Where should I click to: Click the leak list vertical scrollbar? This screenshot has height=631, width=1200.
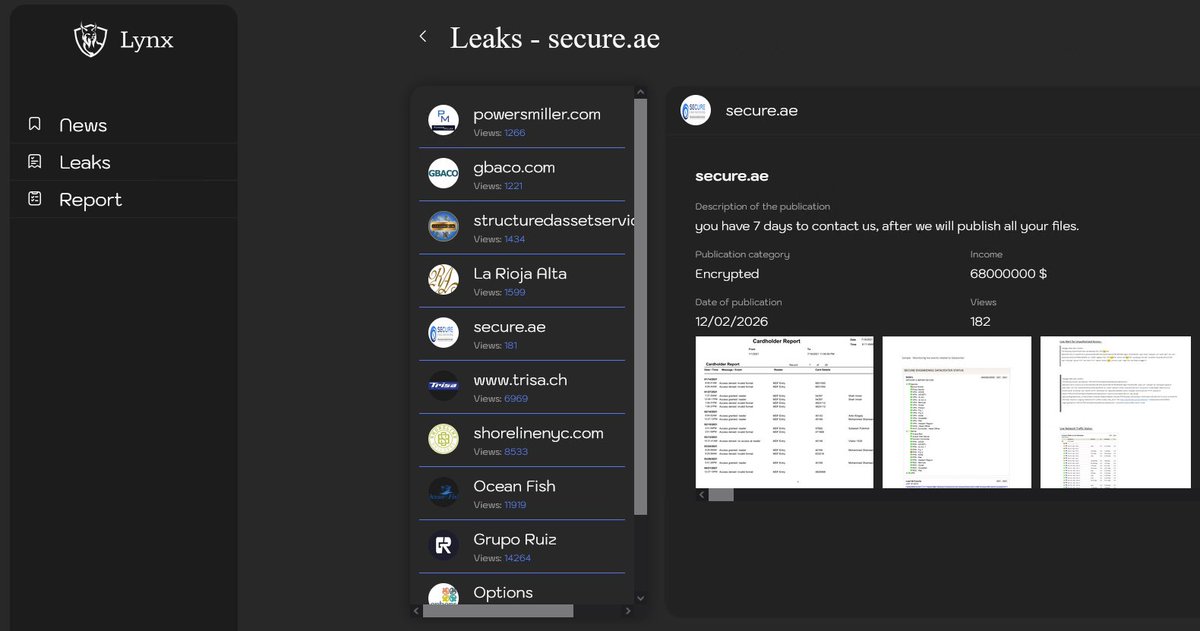tap(641, 305)
